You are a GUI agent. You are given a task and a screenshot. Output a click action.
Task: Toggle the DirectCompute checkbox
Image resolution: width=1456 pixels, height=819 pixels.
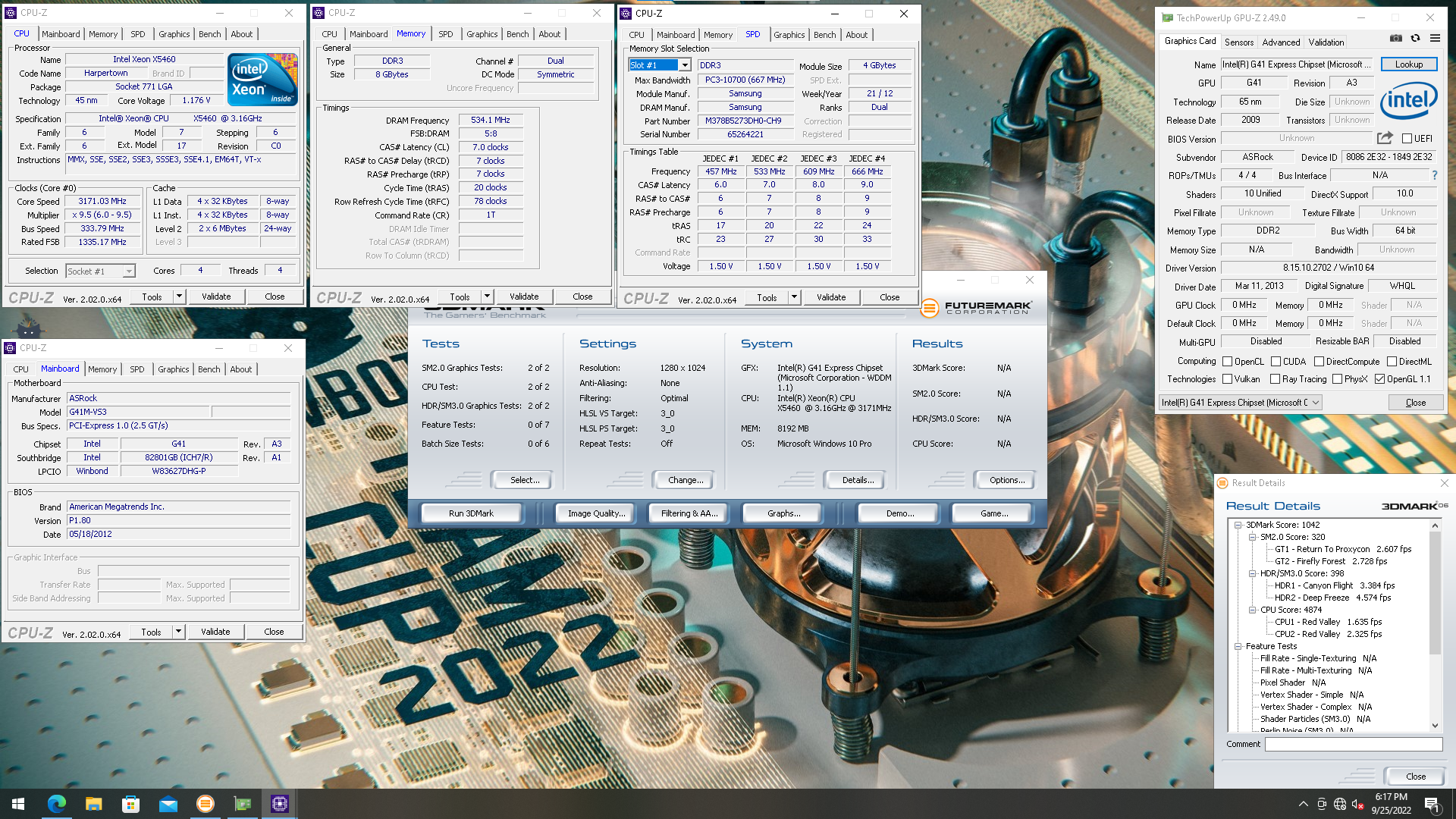pos(1319,362)
